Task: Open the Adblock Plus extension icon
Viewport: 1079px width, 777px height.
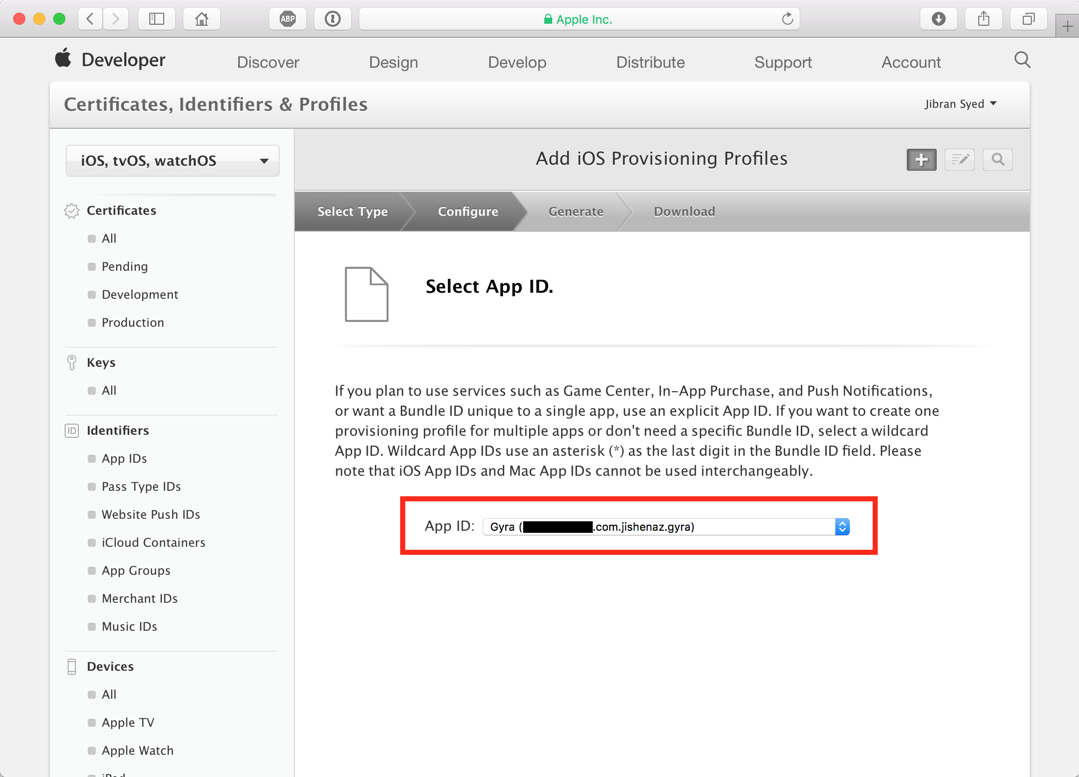Action: (288, 19)
